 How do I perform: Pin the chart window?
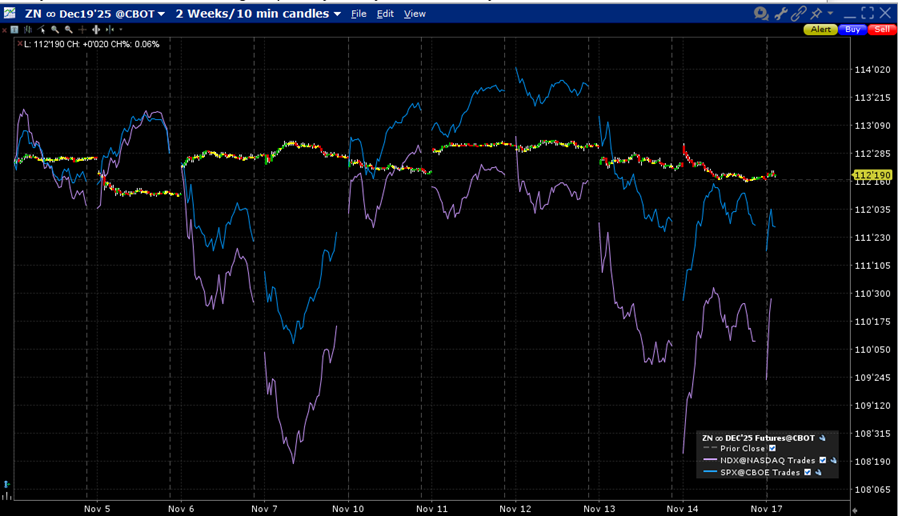816,13
